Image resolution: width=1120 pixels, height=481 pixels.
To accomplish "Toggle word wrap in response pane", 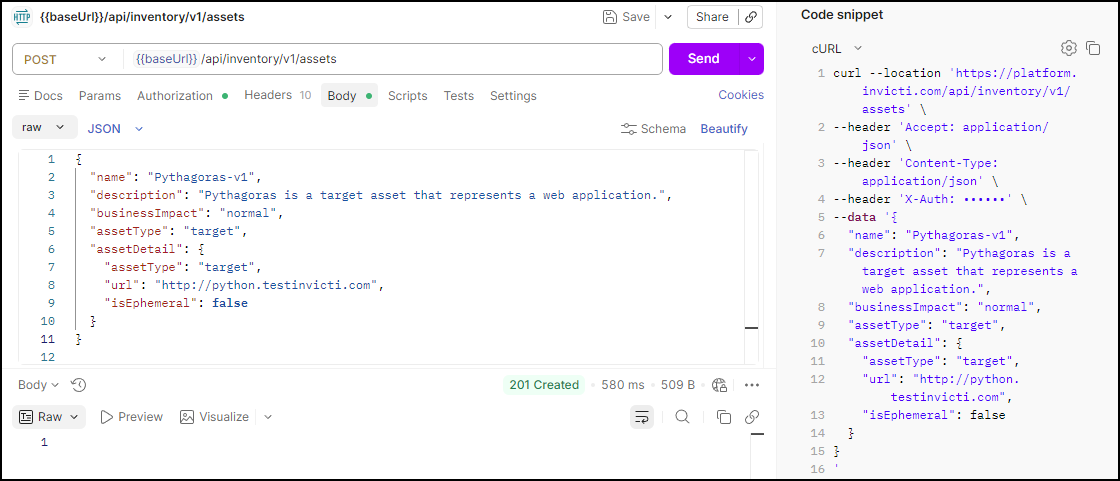I will coord(641,417).
